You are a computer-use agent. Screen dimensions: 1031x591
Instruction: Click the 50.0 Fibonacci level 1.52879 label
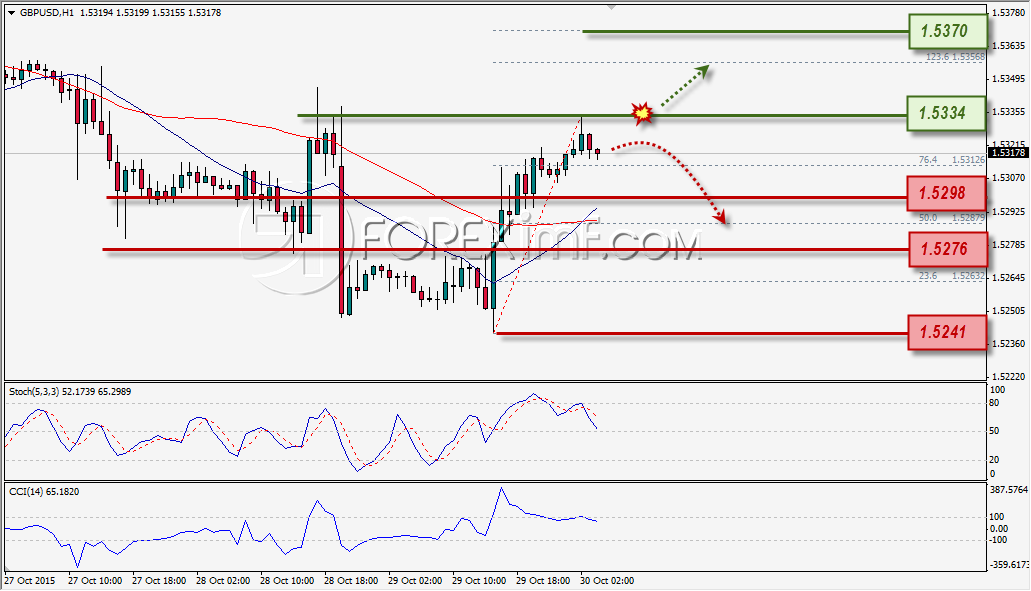click(951, 217)
